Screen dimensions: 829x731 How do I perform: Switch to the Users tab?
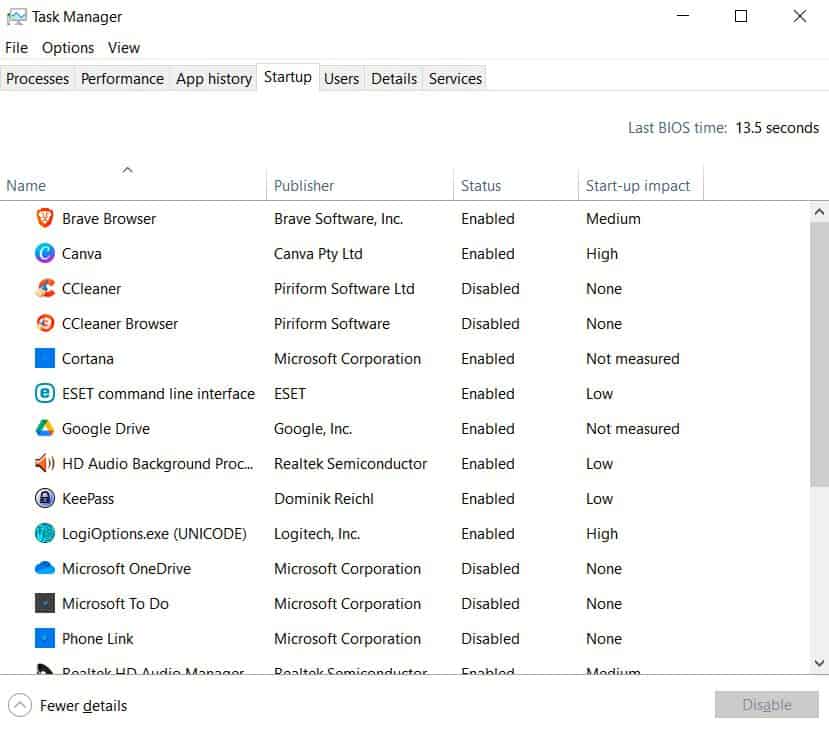(x=341, y=79)
